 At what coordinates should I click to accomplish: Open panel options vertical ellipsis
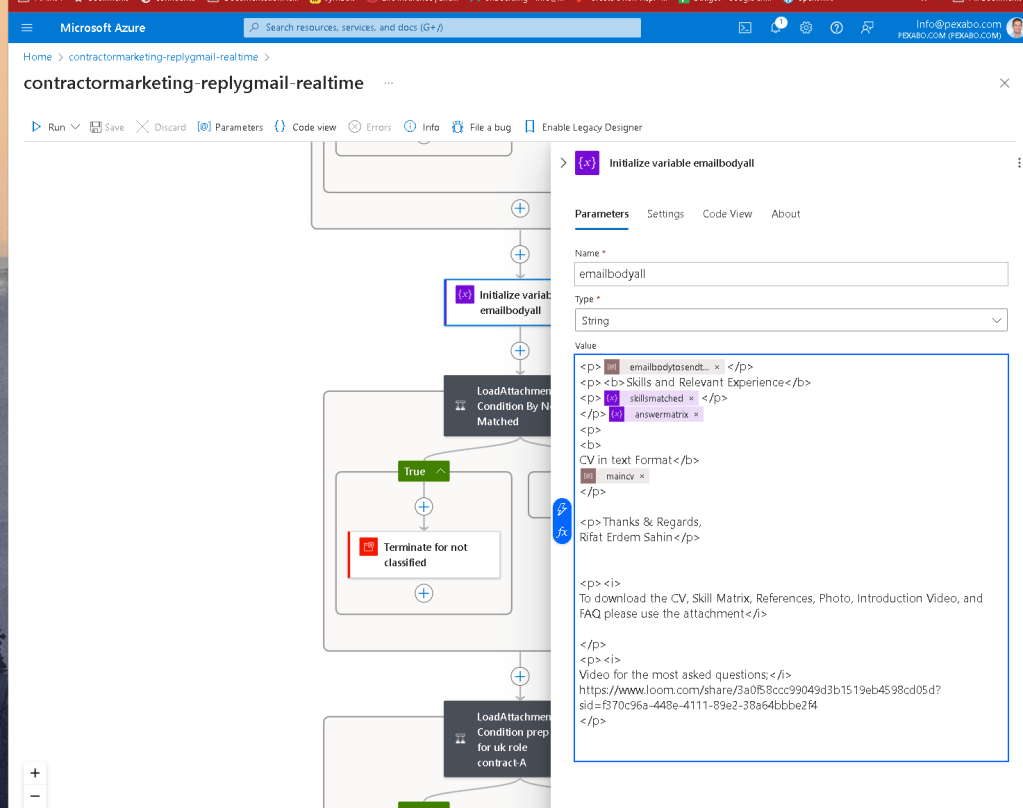tap(1018, 163)
